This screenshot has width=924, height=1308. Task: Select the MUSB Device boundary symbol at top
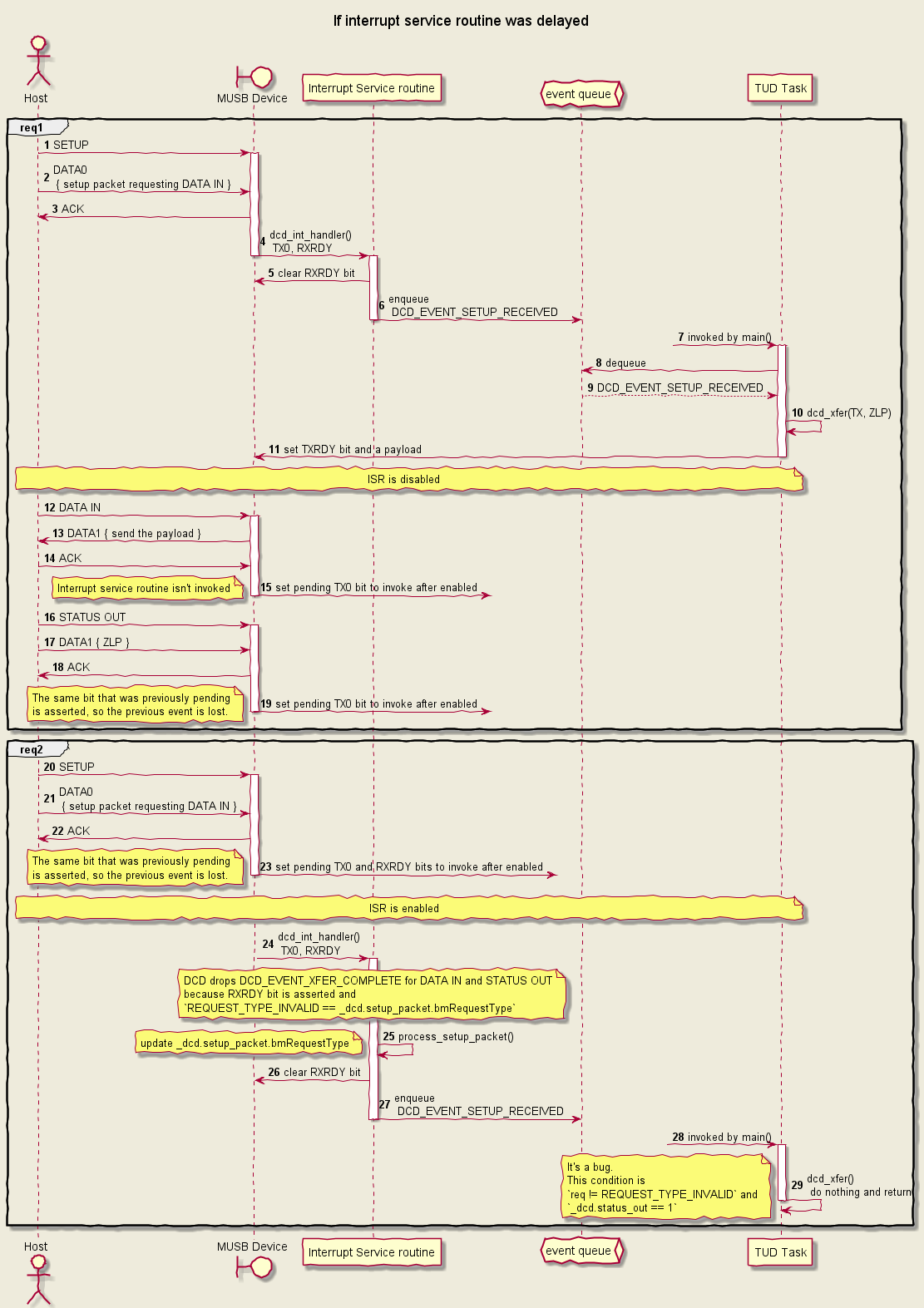tap(254, 78)
